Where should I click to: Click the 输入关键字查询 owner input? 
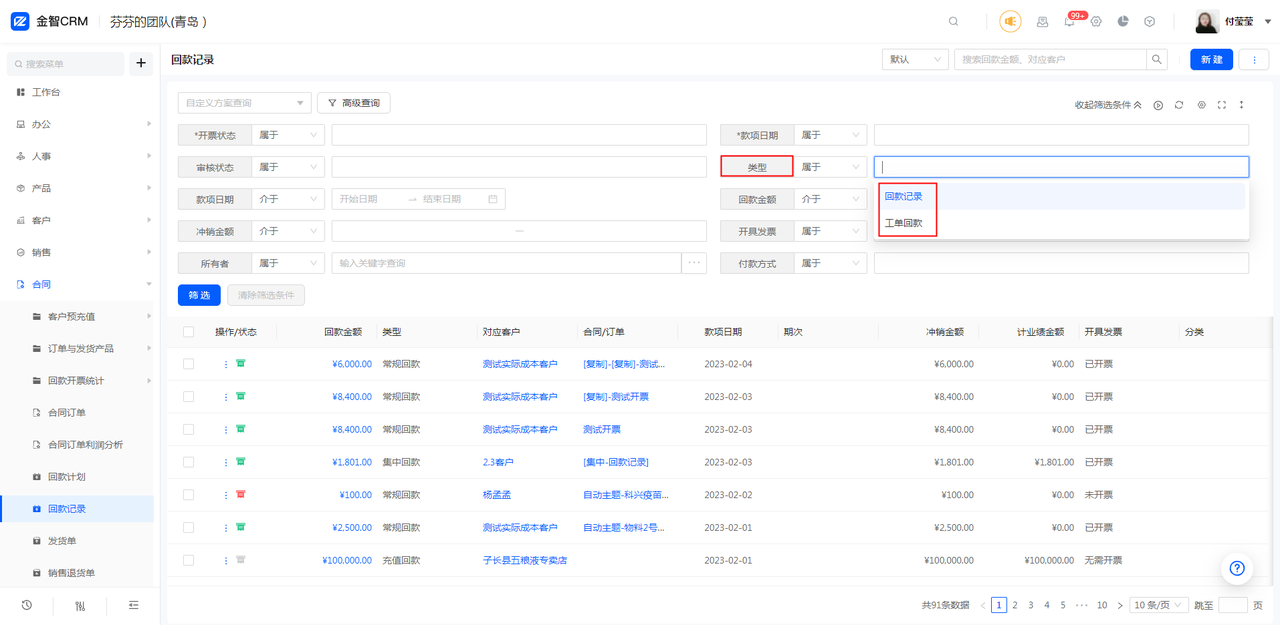[x=506, y=263]
